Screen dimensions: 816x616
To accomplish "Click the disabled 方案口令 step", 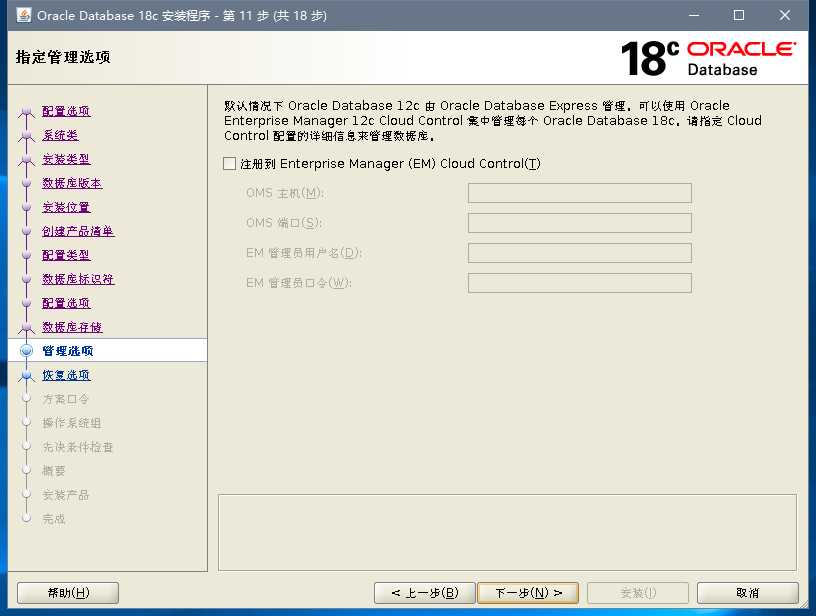I will pos(66,399).
